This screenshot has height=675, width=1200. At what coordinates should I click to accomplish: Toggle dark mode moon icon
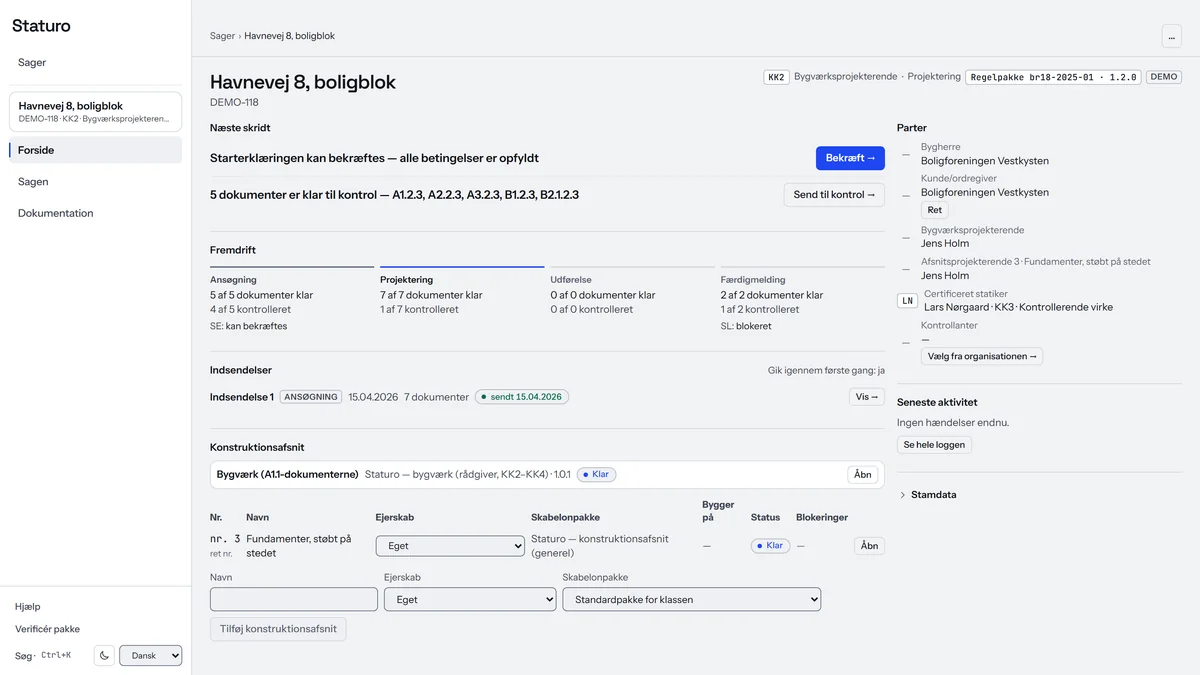[x=105, y=656]
